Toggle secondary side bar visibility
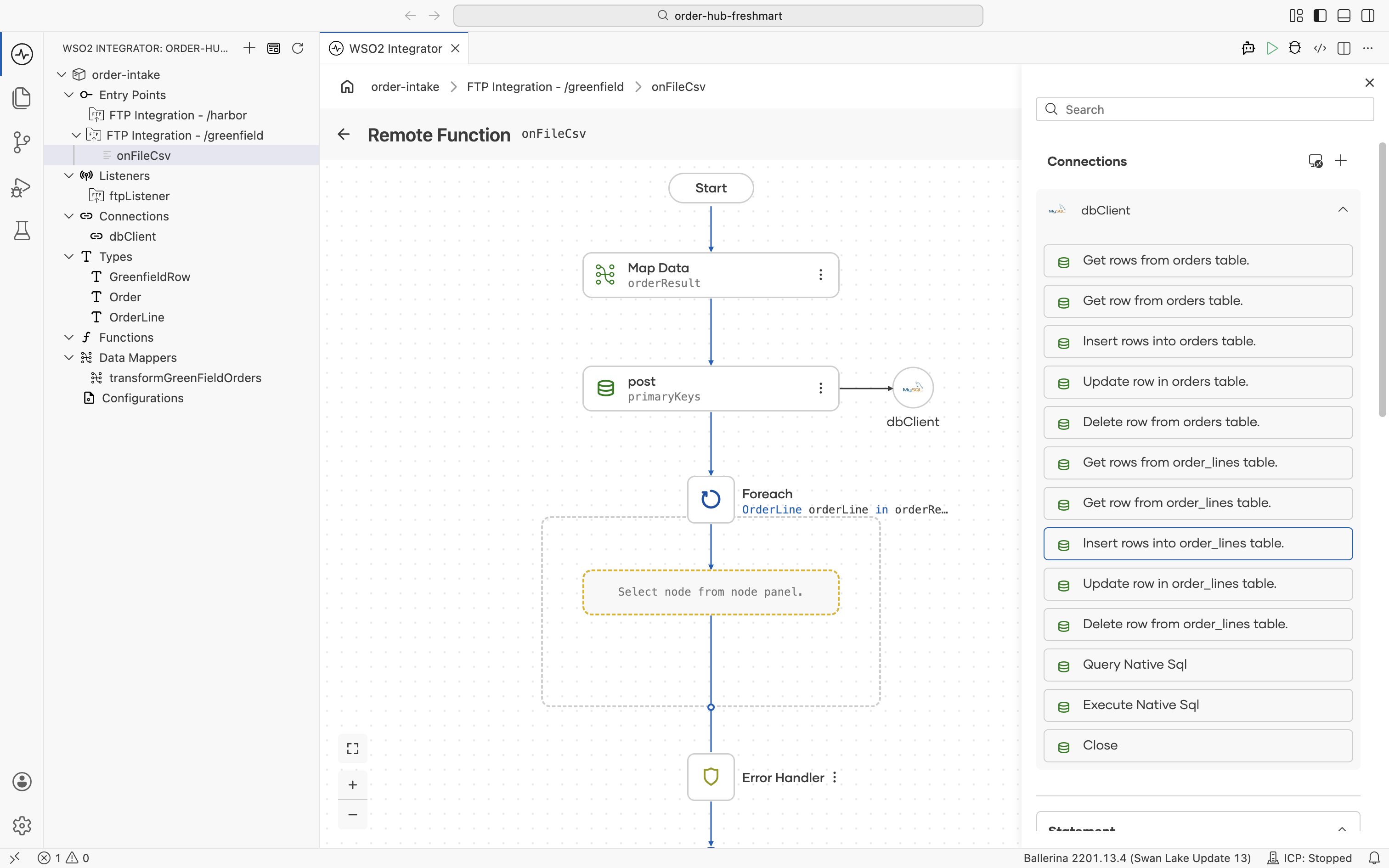Screen dimensions: 1389x868 [x=1368, y=16]
